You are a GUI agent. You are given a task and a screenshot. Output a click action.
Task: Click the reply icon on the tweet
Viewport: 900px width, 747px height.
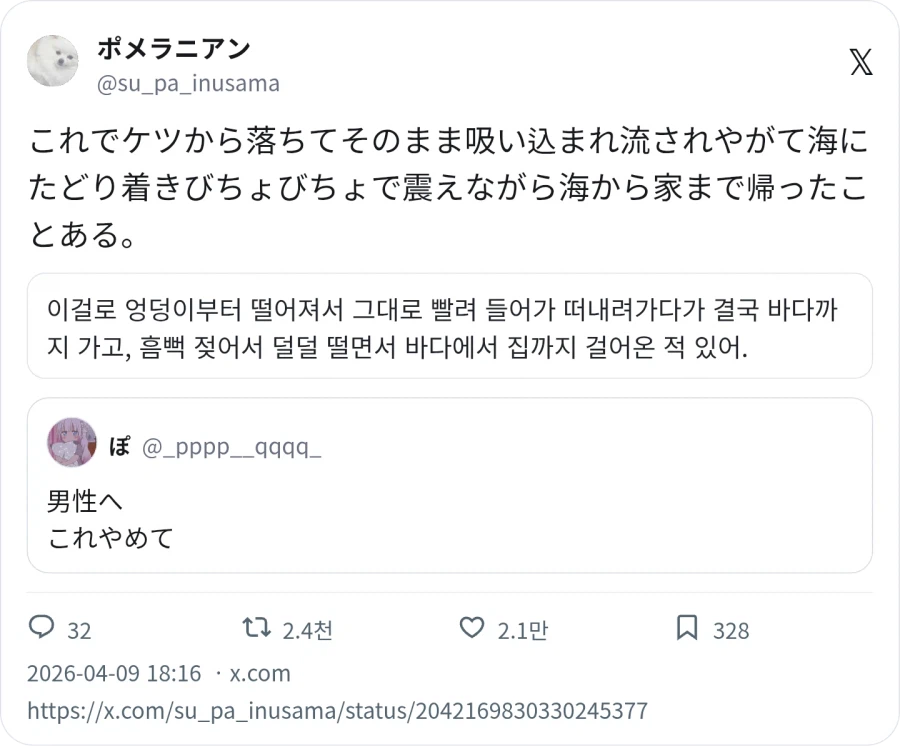click(43, 628)
